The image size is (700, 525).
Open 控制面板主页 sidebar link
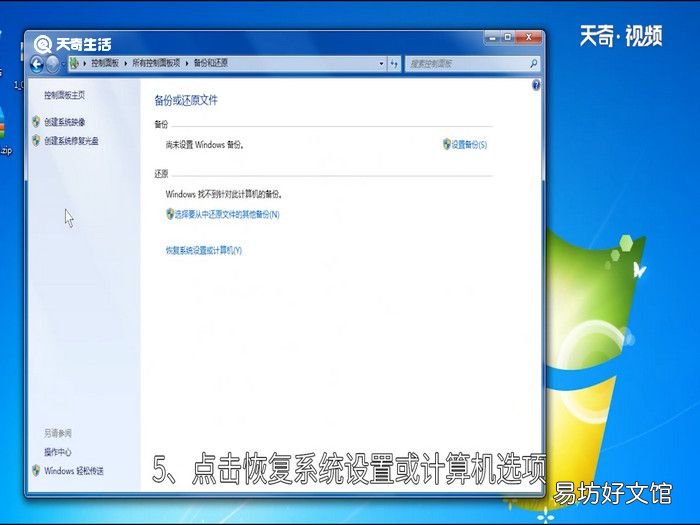click(x=65, y=95)
